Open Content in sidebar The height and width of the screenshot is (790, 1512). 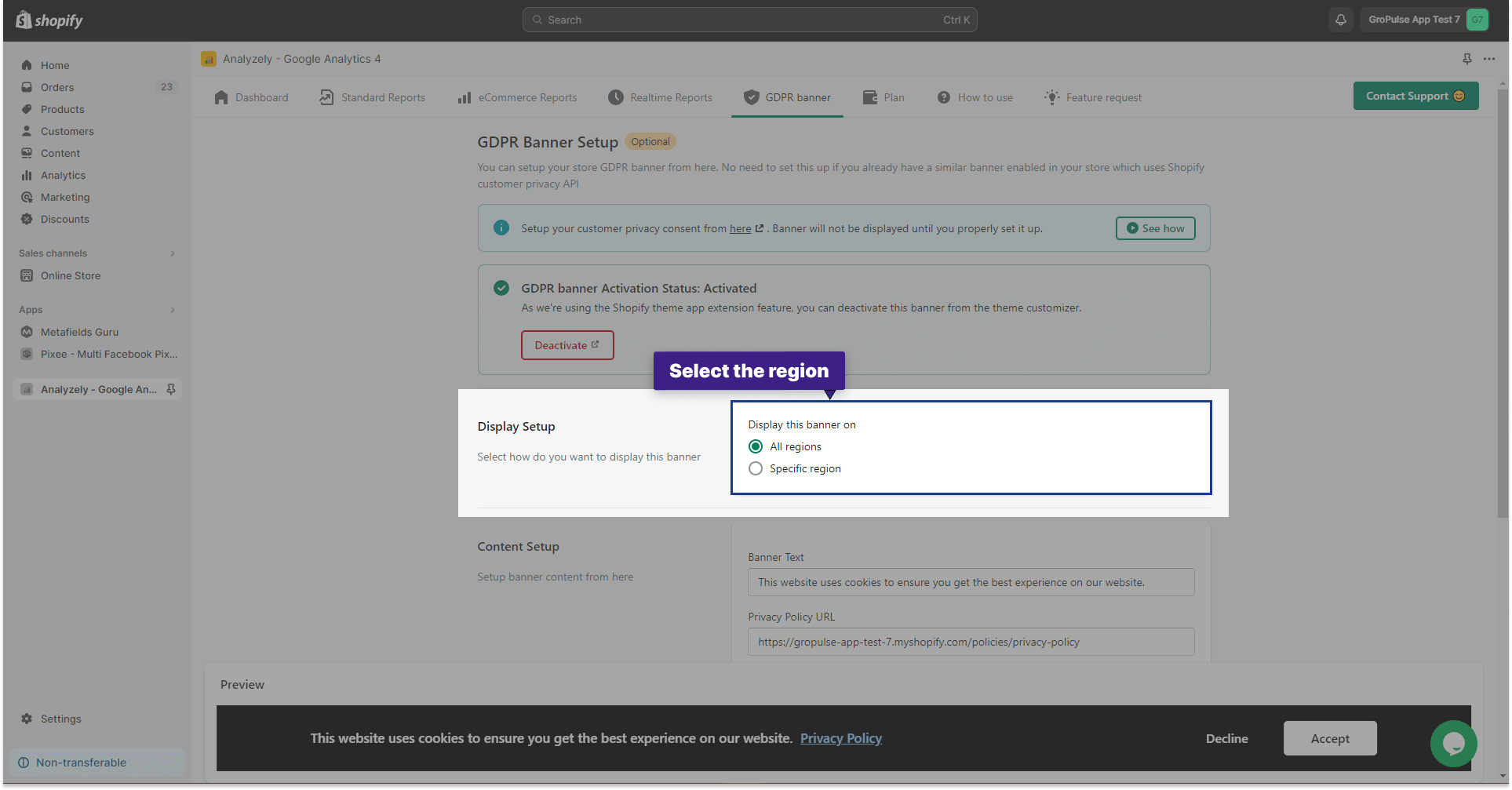point(60,153)
